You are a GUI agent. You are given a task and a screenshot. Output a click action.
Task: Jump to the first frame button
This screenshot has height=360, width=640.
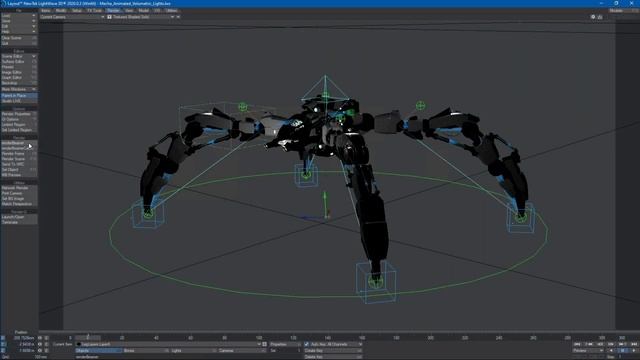coord(577,344)
